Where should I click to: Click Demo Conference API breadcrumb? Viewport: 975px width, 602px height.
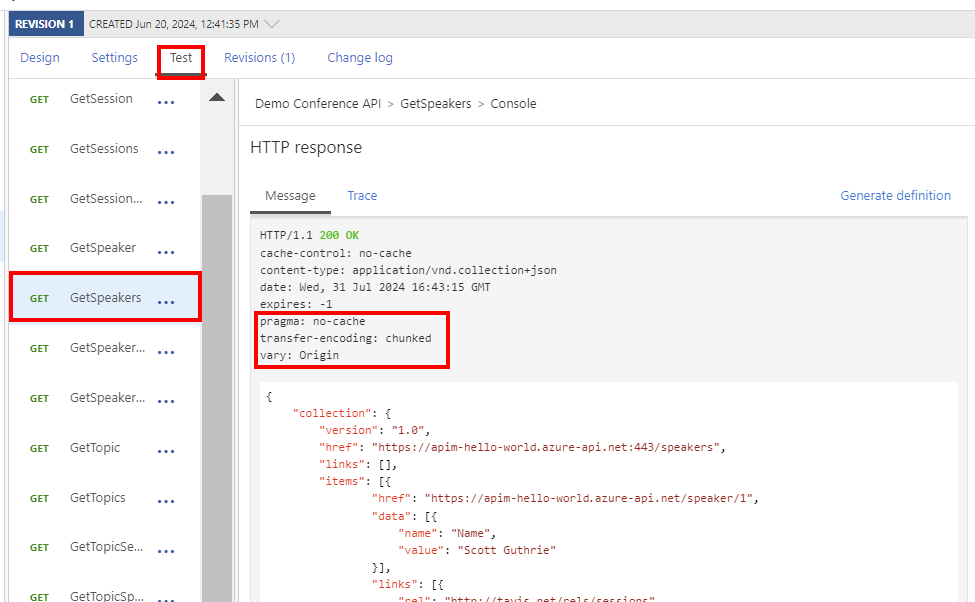tap(318, 104)
